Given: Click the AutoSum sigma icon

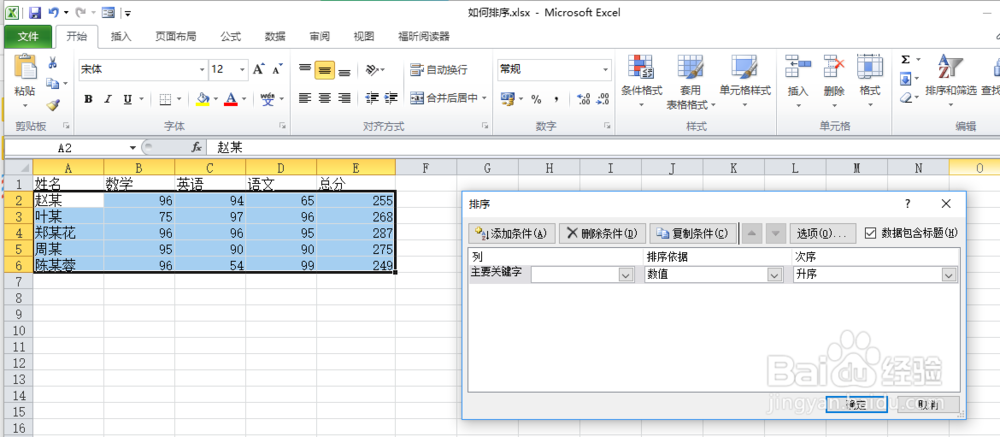Looking at the screenshot, I should click(905, 59).
